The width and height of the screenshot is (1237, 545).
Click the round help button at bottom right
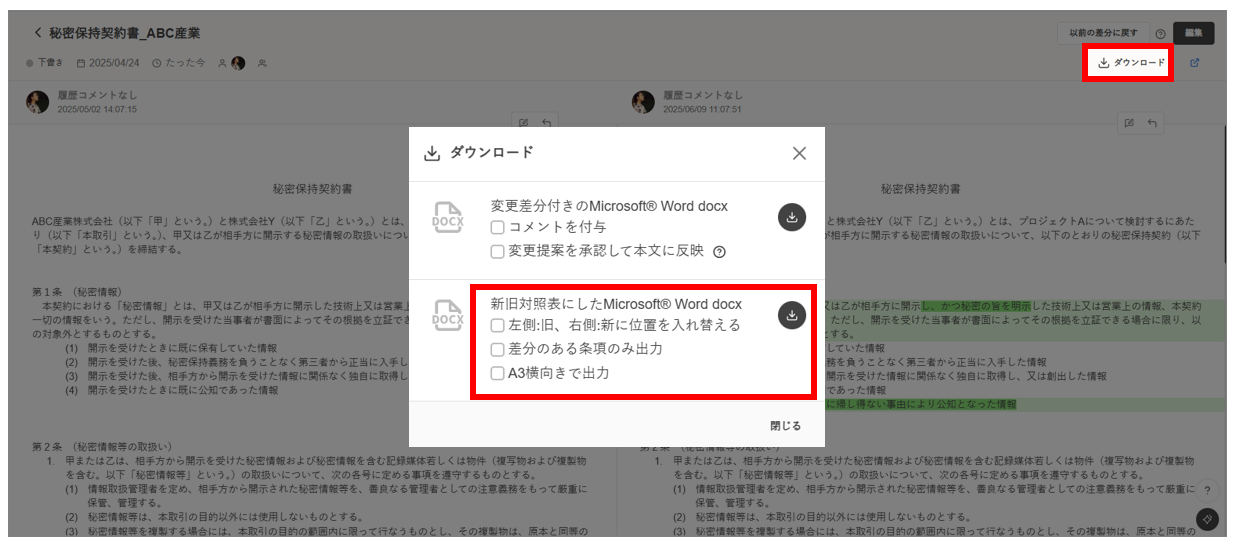(1207, 490)
